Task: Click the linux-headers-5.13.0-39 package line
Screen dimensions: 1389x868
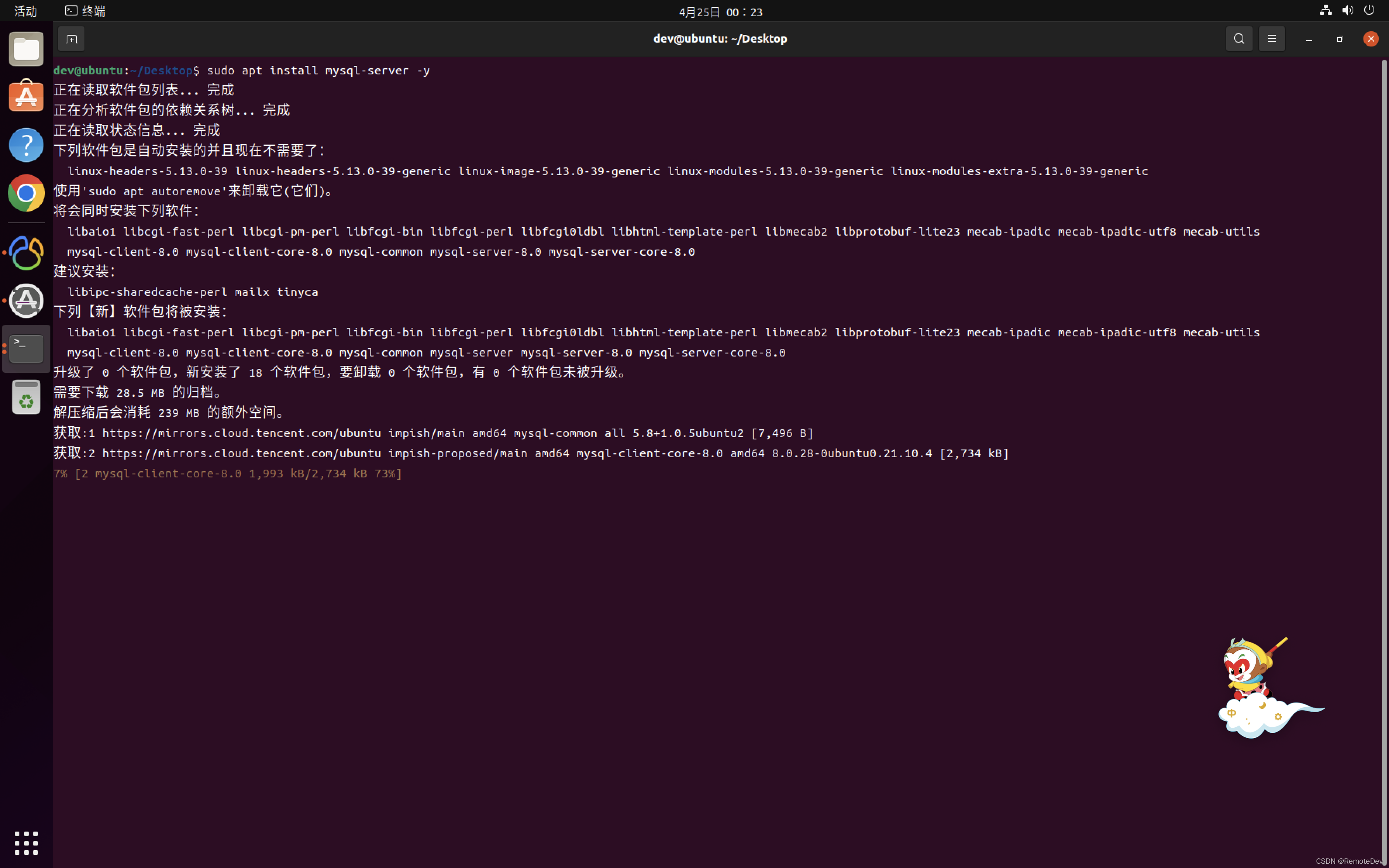Action: pyautogui.click(x=608, y=171)
